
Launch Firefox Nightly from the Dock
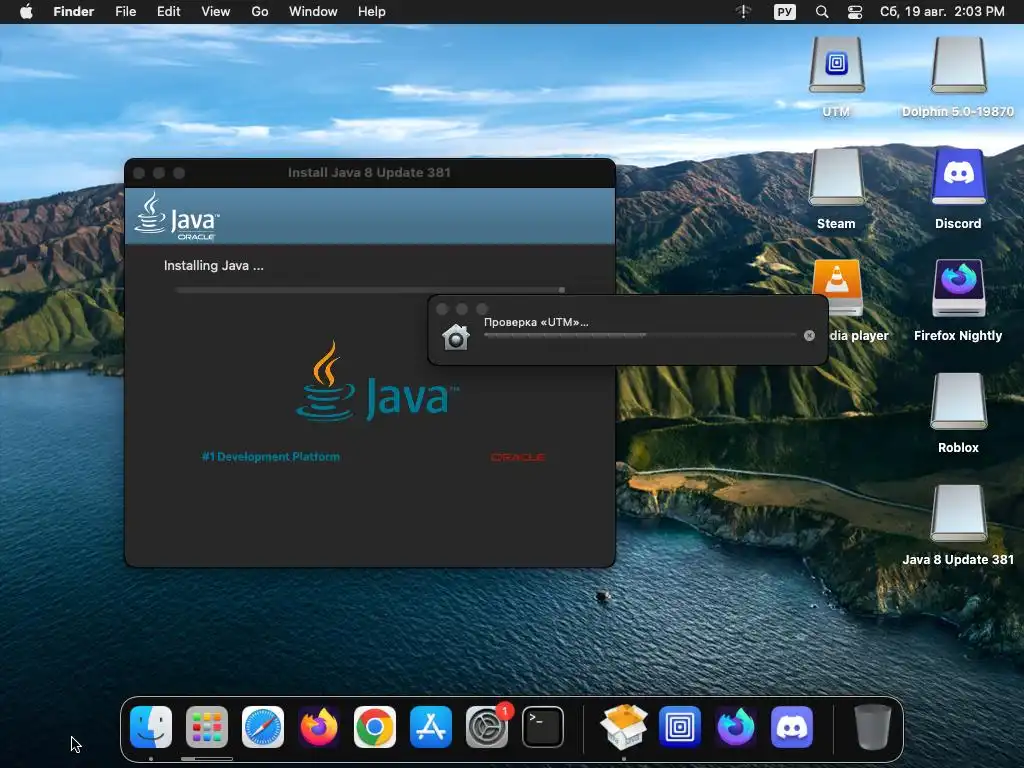[736, 727]
